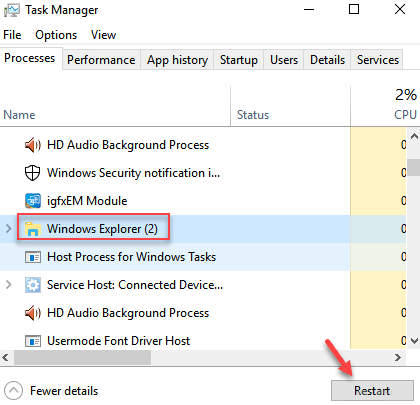Click the igfxEM Module icon
Viewport: 420px width, 405px height.
click(33, 201)
